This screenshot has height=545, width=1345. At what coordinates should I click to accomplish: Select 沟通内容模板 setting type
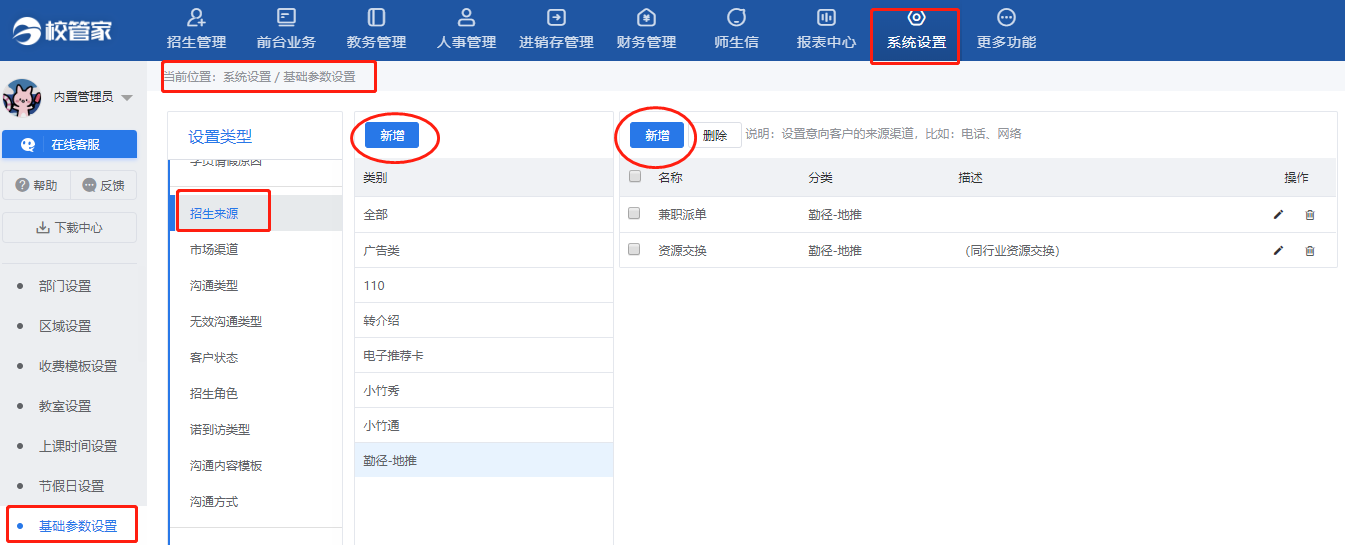pyautogui.click(x=255, y=465)
